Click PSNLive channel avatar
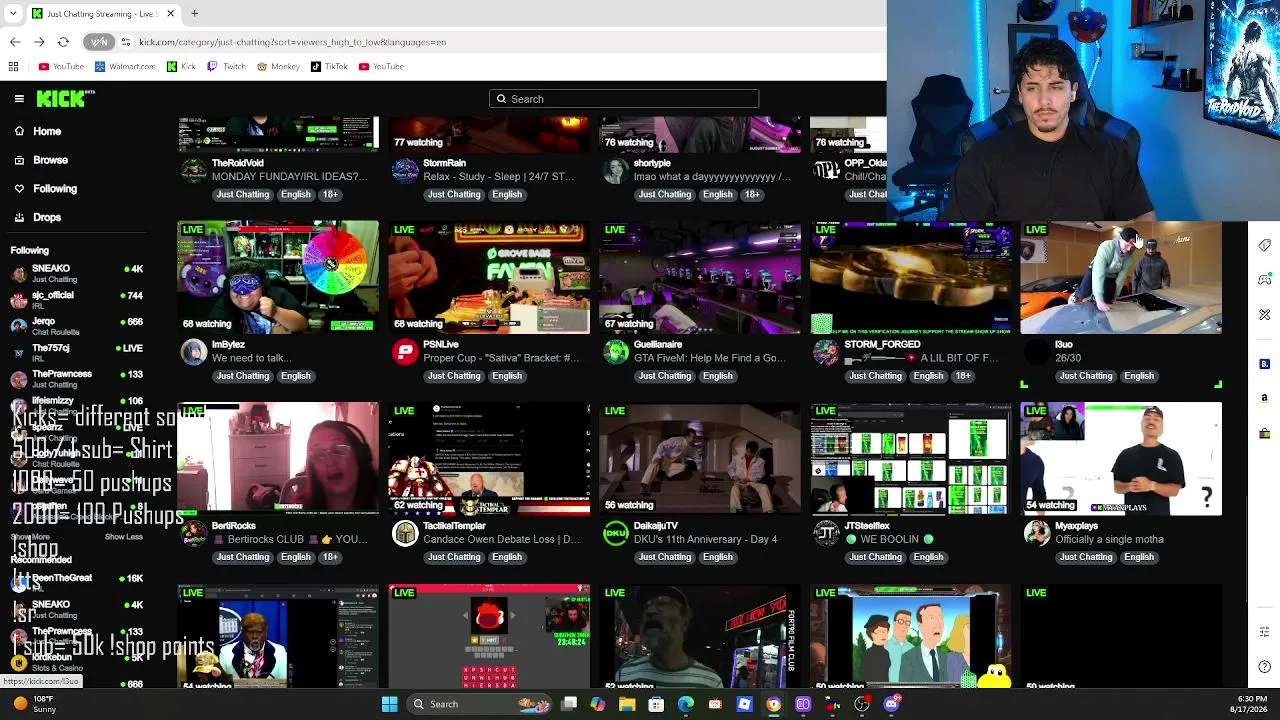 (x=405, y=352)
